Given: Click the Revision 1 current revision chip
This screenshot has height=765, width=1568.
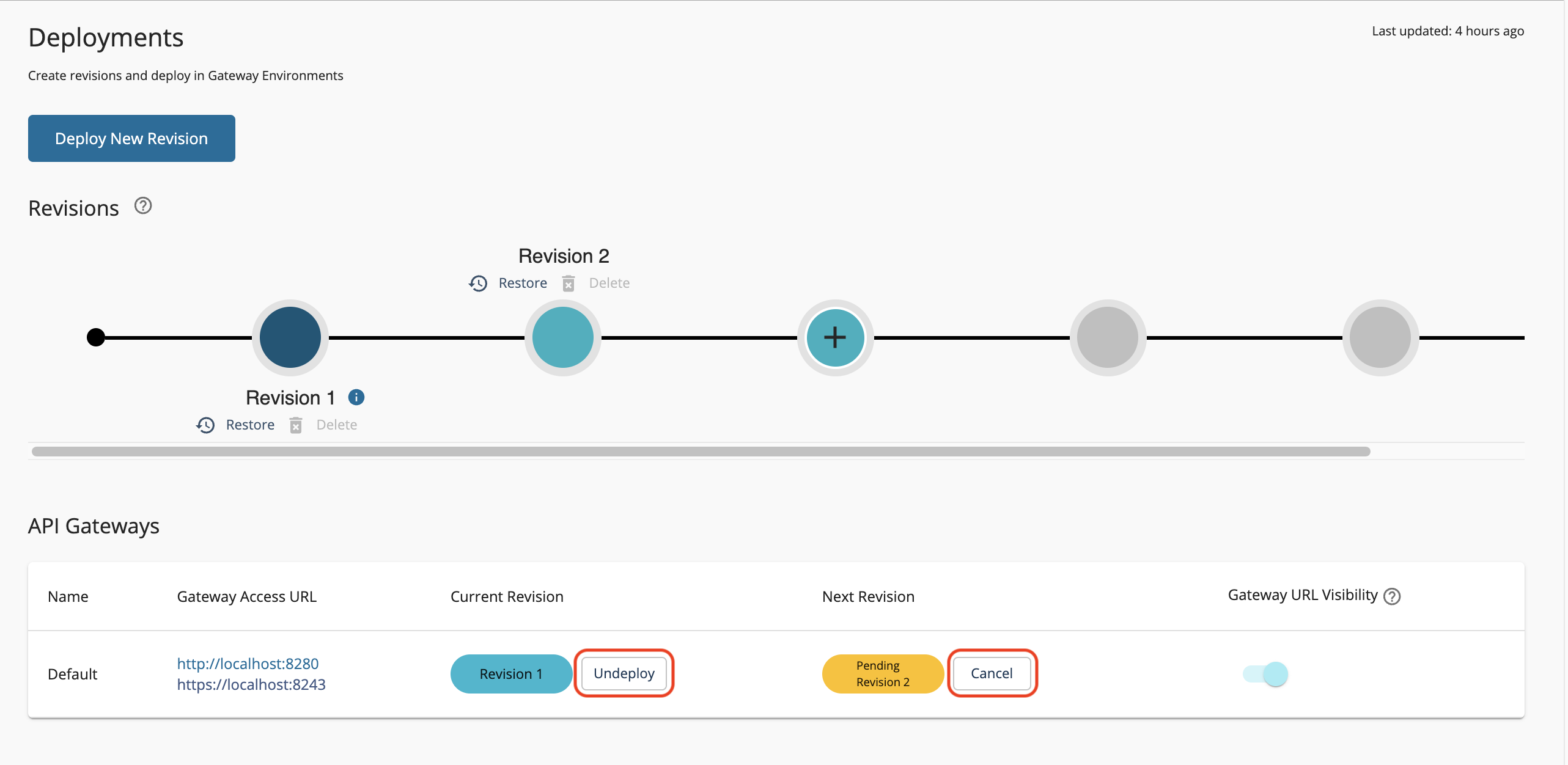Looking at the screenshot, I should [x=510, y=674].
